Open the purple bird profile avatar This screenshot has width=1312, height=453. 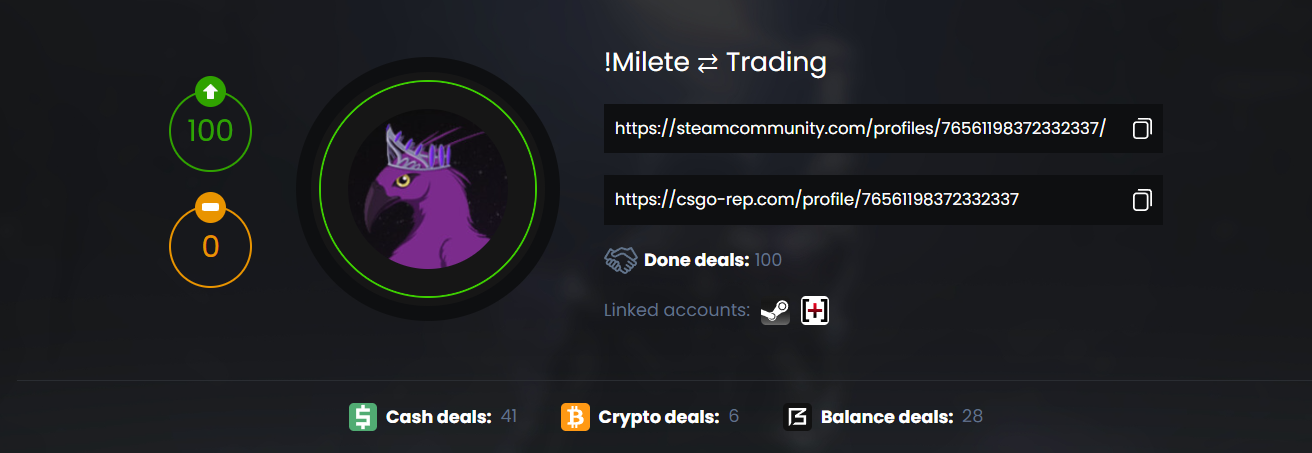[x=427, y=190]
